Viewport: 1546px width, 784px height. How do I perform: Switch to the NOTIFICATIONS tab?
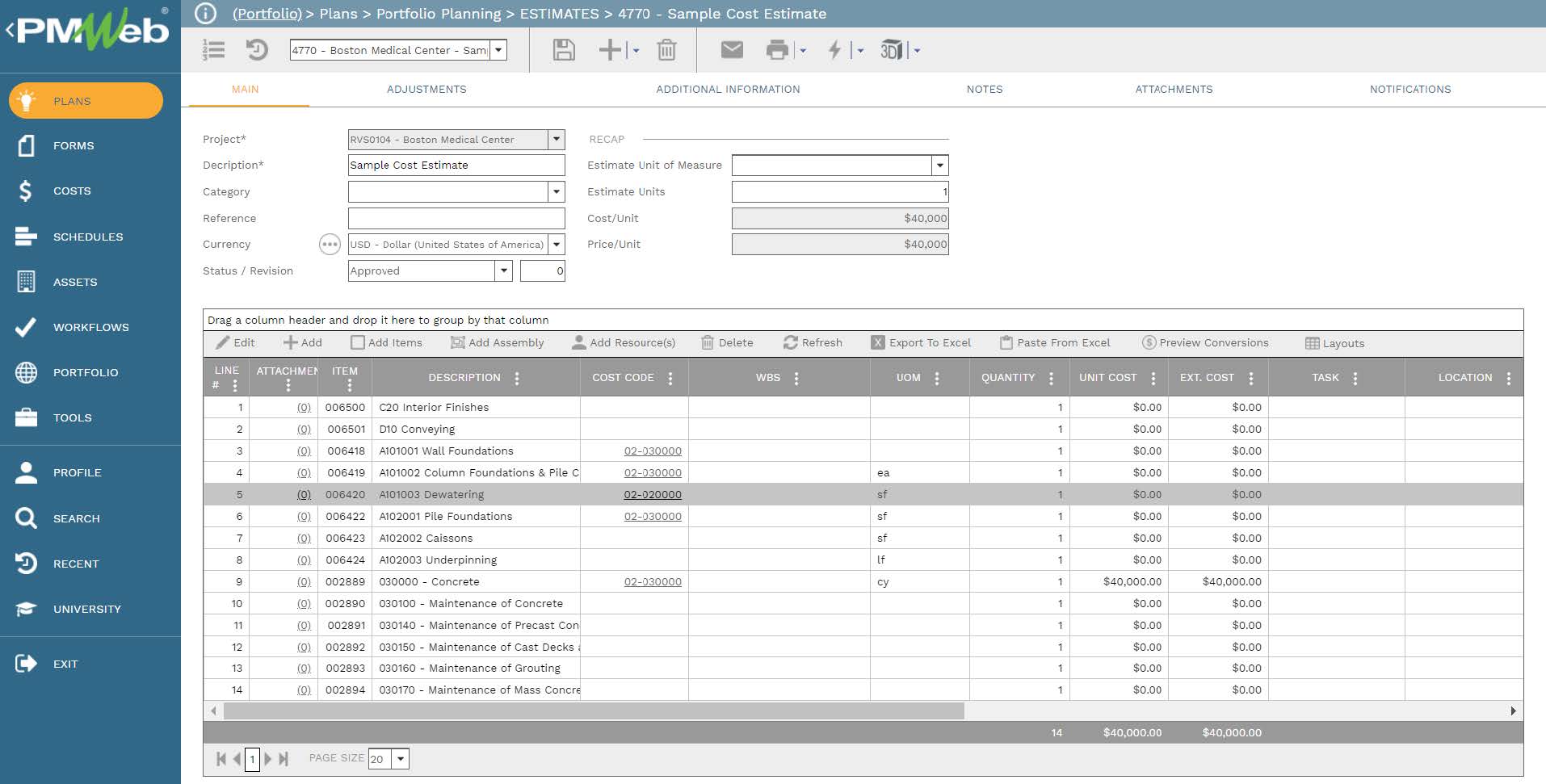[x=1410, y=89]
